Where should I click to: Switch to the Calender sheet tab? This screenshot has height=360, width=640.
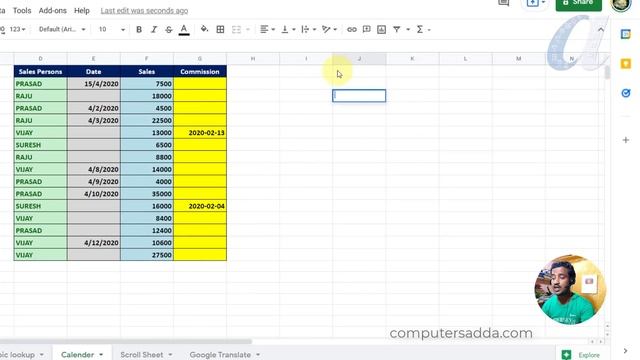click(x=77, y=354)
